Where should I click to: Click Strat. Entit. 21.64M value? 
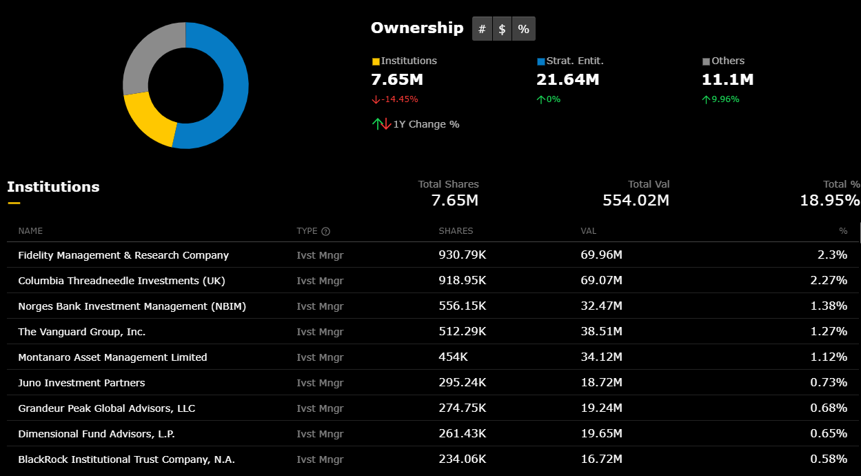(568, 80)
